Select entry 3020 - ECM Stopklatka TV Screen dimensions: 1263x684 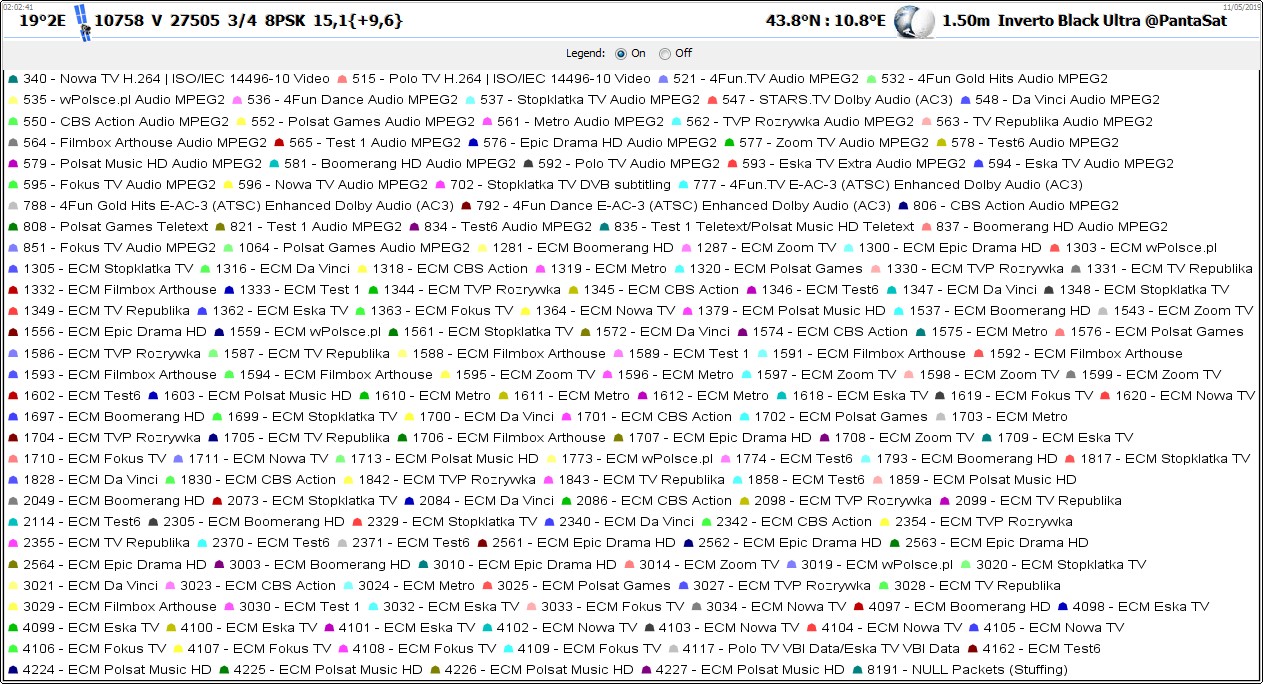(x=1062, y=565)
